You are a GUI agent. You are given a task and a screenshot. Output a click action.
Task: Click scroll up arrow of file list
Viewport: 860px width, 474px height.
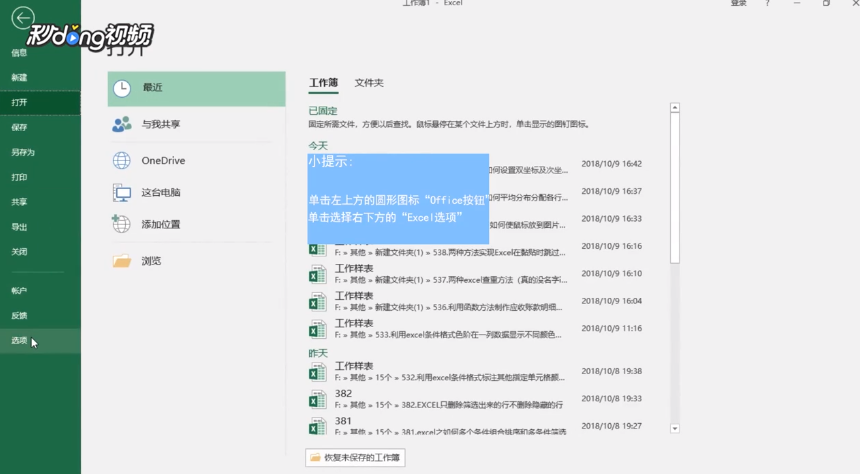(x=675, y=108)
